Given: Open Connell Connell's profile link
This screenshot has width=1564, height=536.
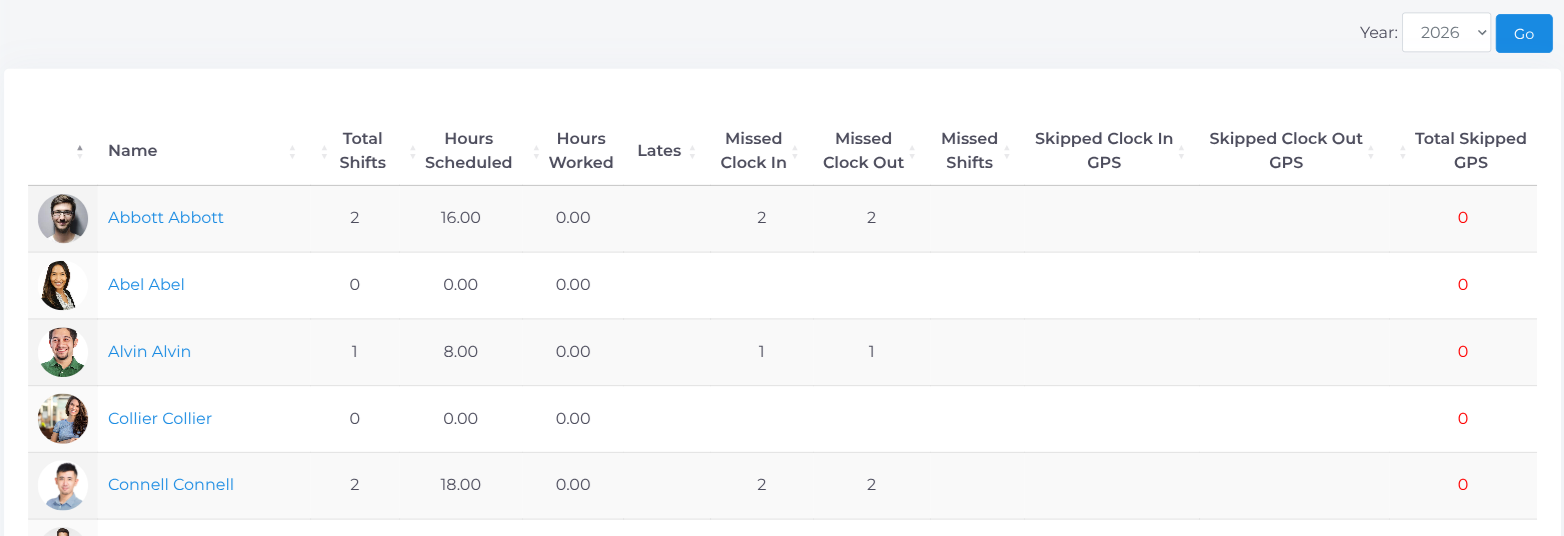Looking at the screenshot, I should point(171,484).
